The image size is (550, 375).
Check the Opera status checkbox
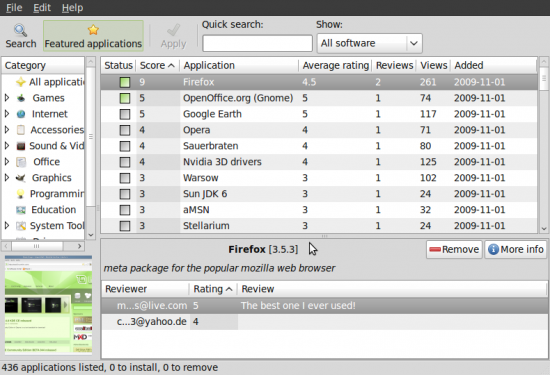(125, 130)
